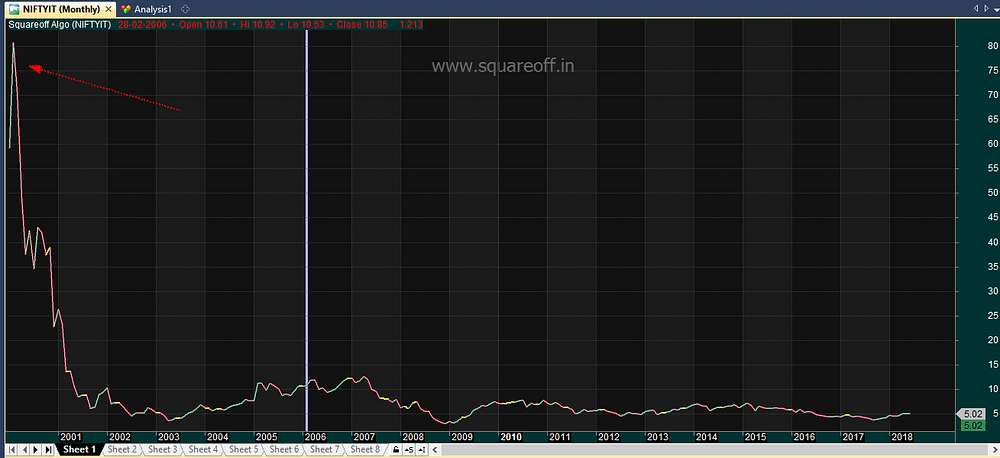Click the 50 level on price axis
1000x458 pixels.
(x=992, y=193)
